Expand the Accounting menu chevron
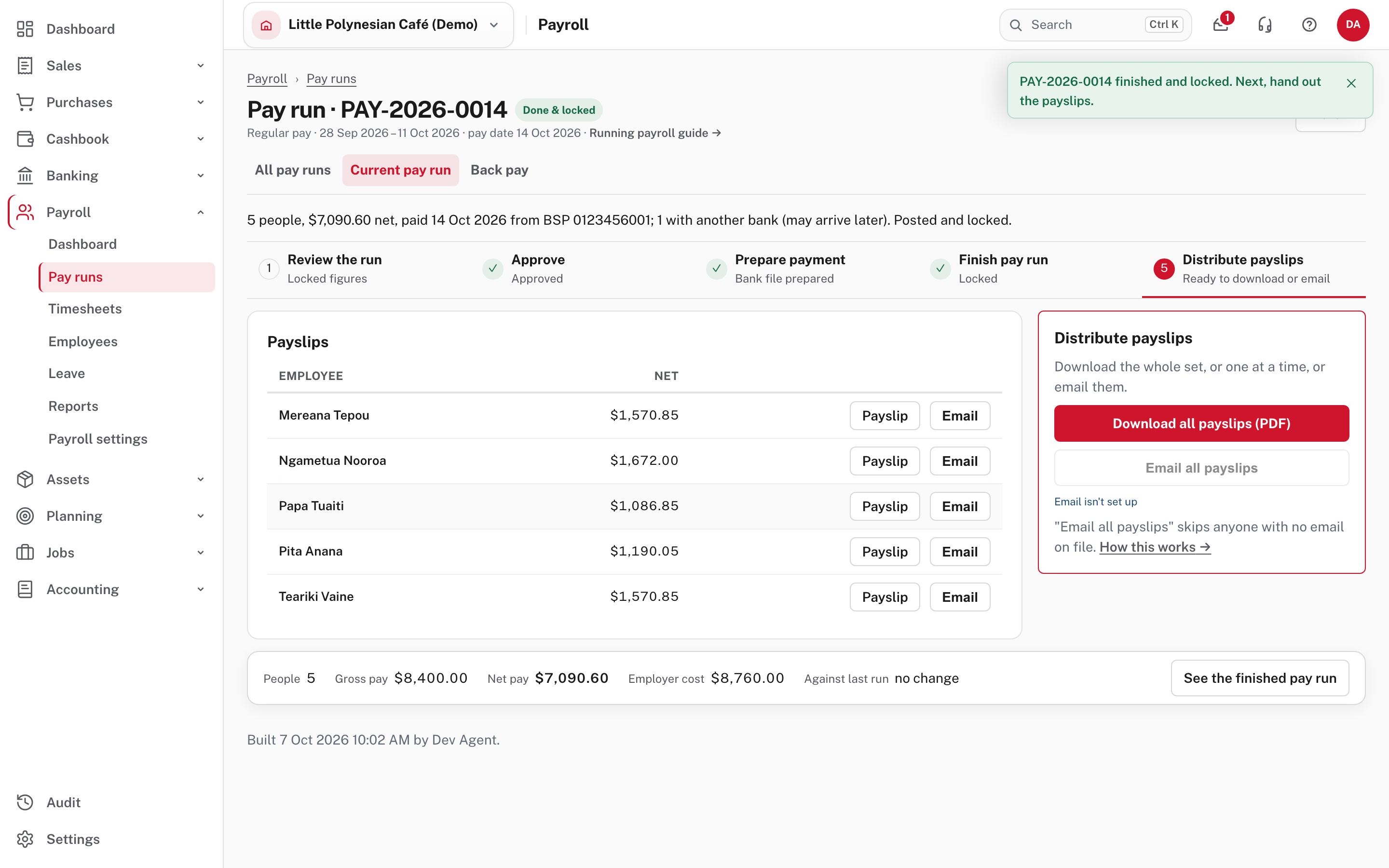This screenshot has height=868, width=1389. tap(200, 590)
